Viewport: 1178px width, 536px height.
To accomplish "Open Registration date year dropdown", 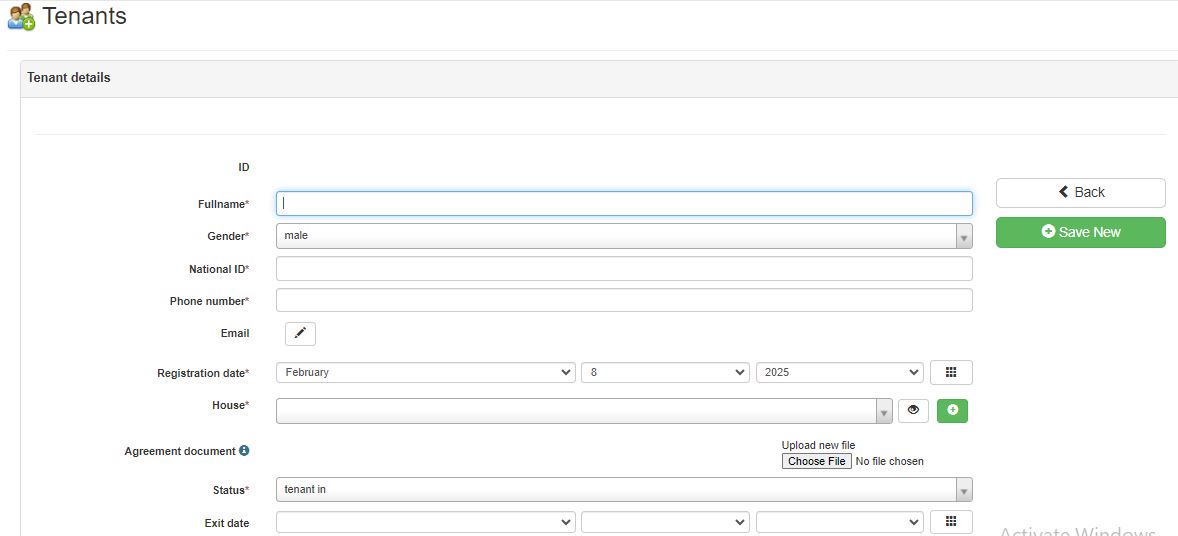I will (x=839, y=372).
